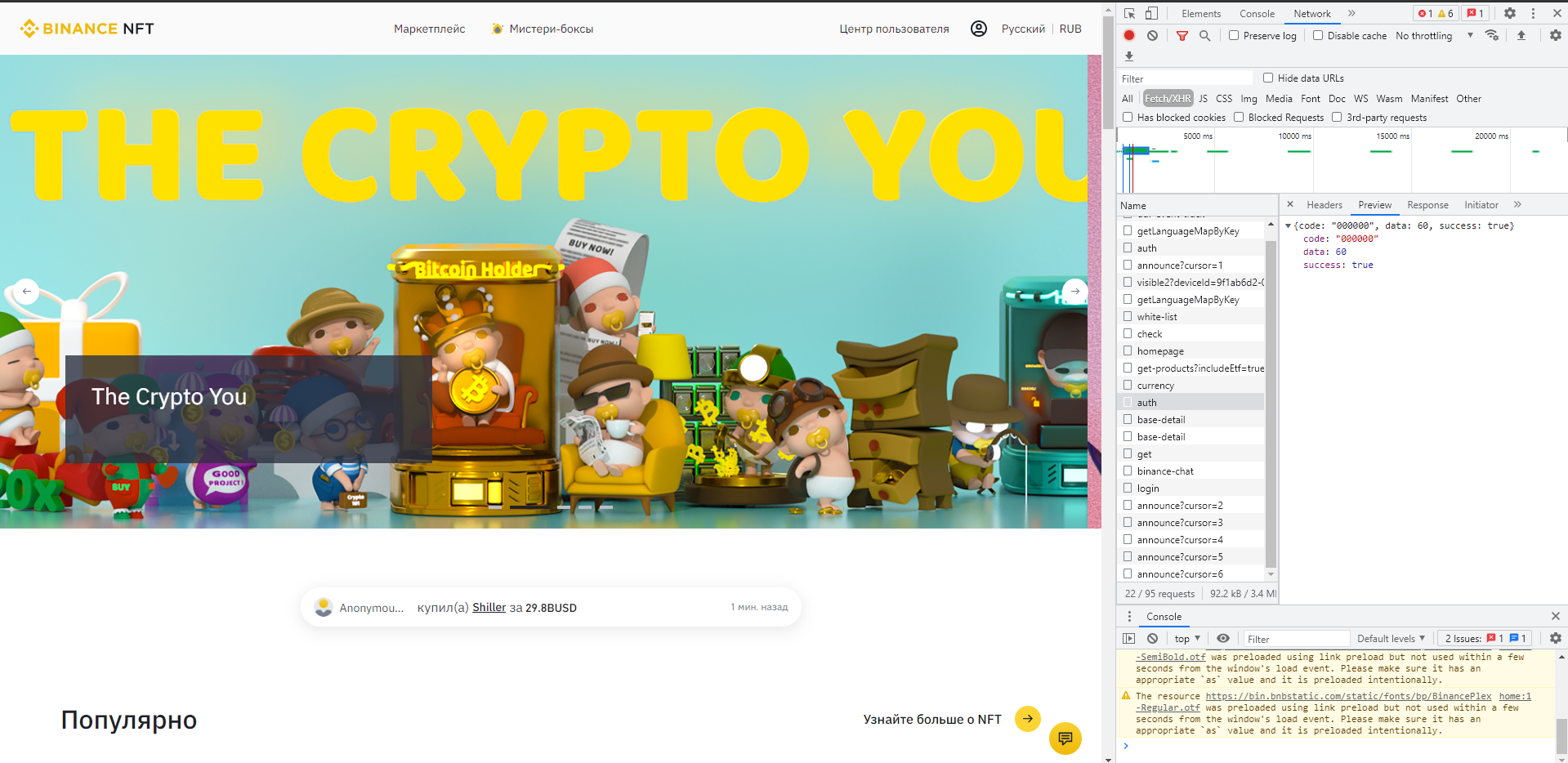Clear the console output

[x=1152, y=638]
